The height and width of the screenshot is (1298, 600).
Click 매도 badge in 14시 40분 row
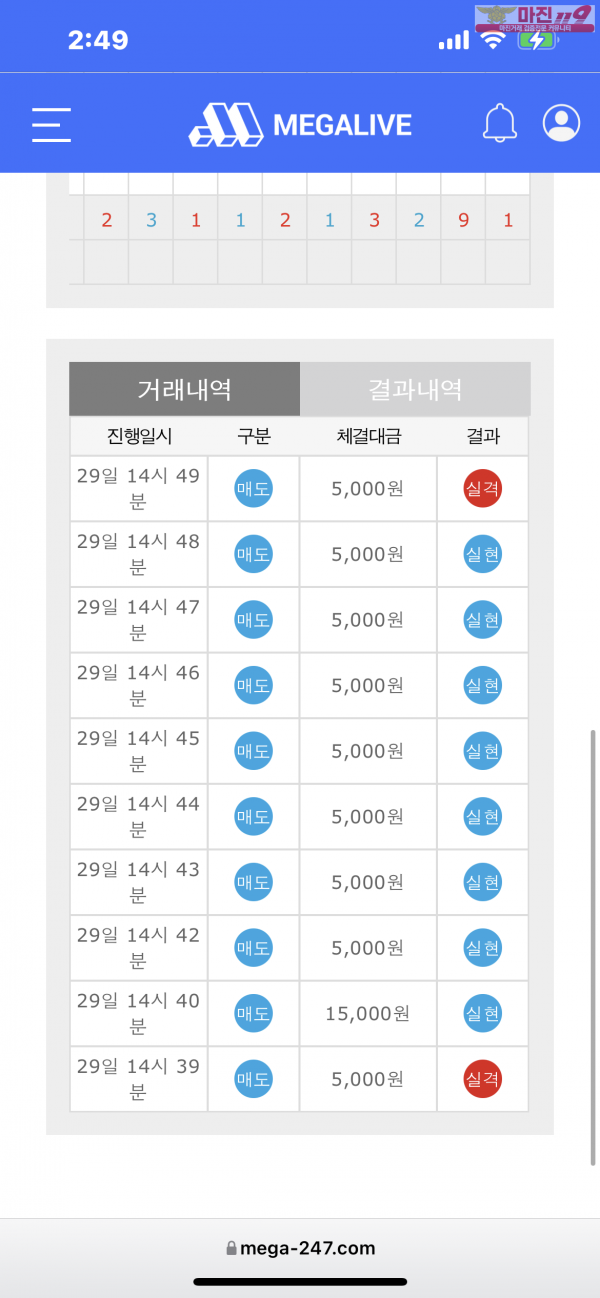click(253, 1014)
